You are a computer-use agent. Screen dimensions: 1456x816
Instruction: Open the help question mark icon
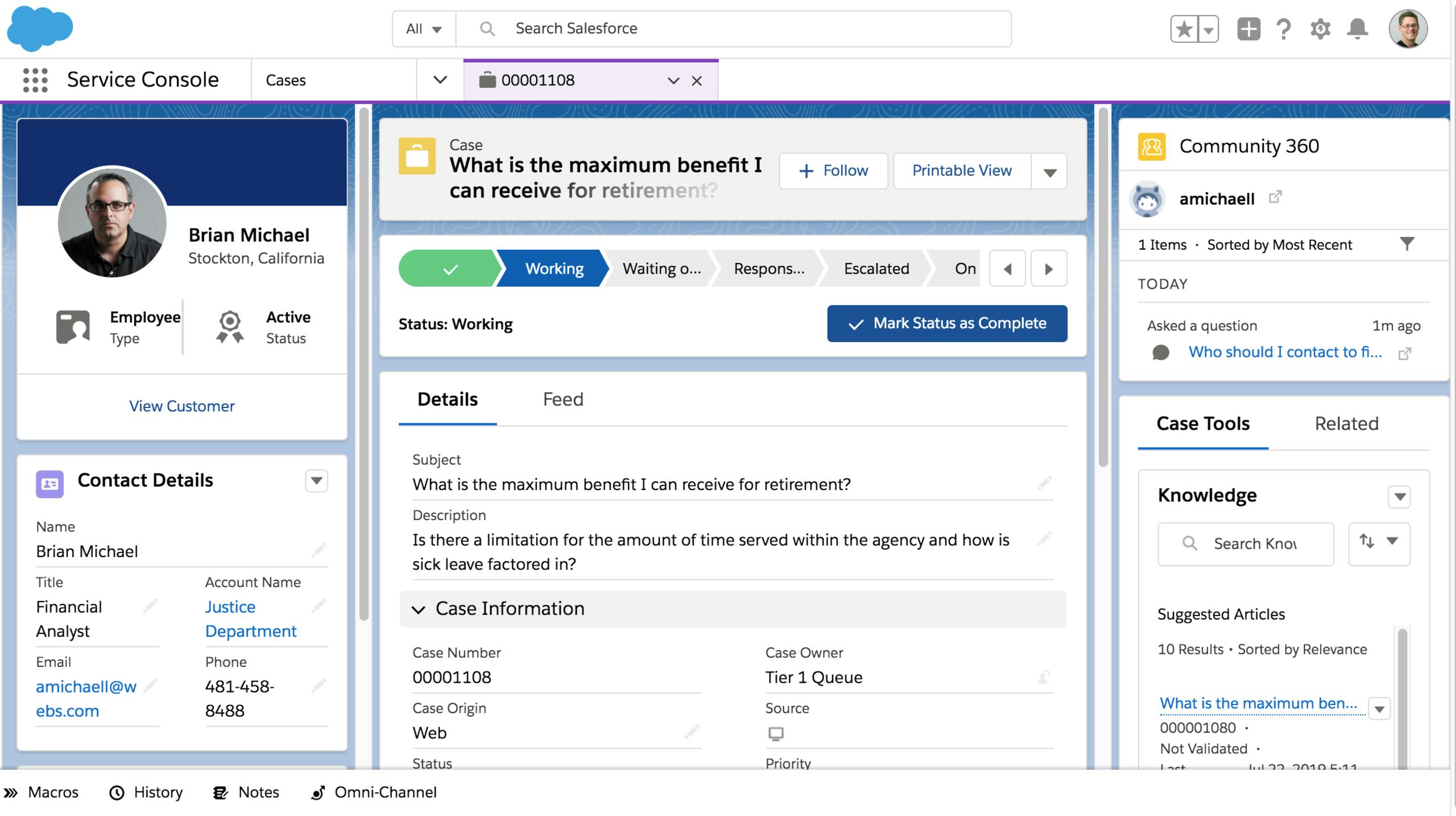pyautogui.click(x=1284, y=28)
